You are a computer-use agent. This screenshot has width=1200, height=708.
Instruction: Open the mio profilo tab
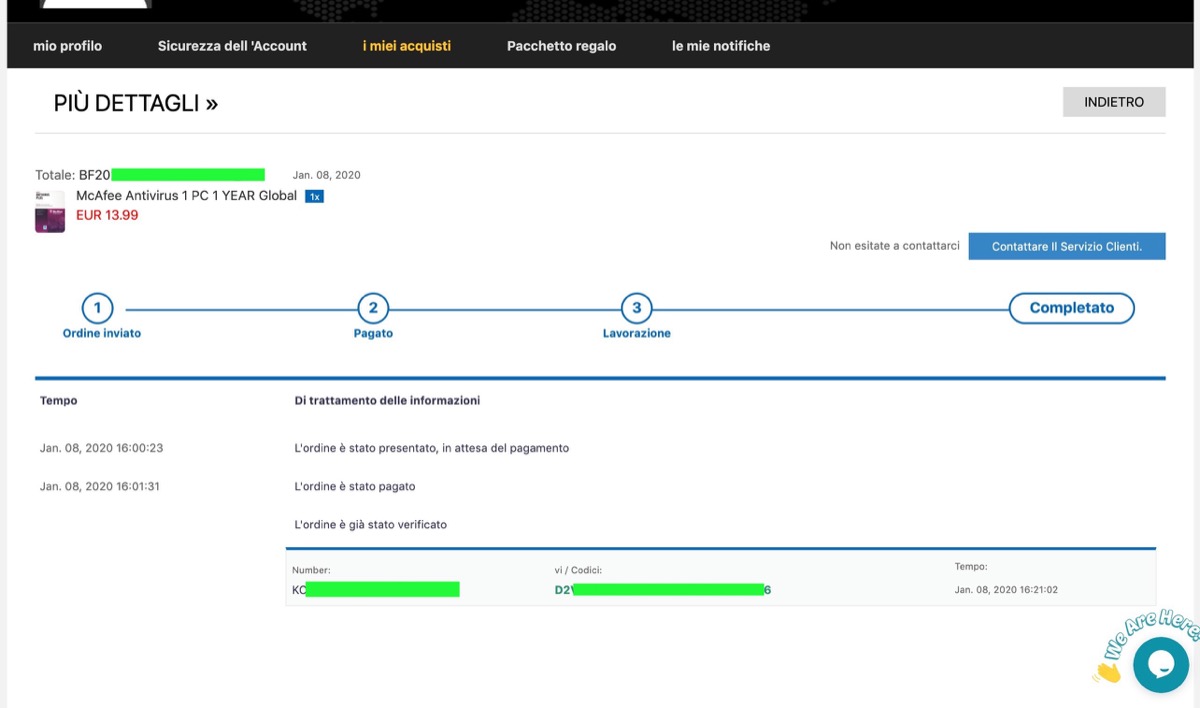67,46
